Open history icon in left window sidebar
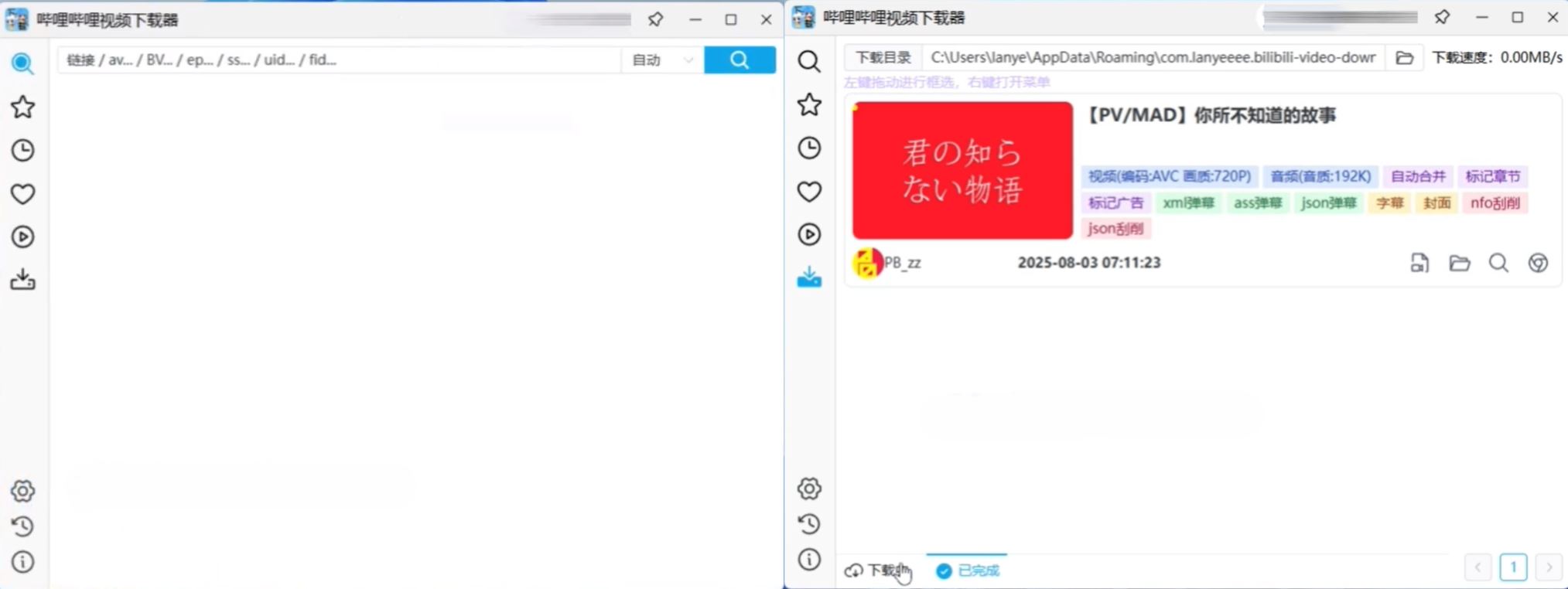1568x589 pixels. (22, 526)
